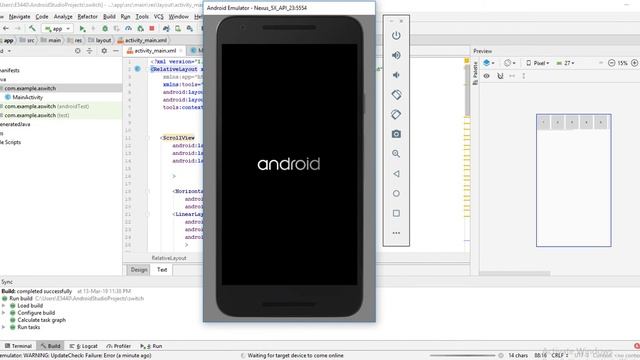This screenshot has height=360, width=640.
Task: Stop the app with red square icon
Action: pyautogui.click(x=152, y=29)
